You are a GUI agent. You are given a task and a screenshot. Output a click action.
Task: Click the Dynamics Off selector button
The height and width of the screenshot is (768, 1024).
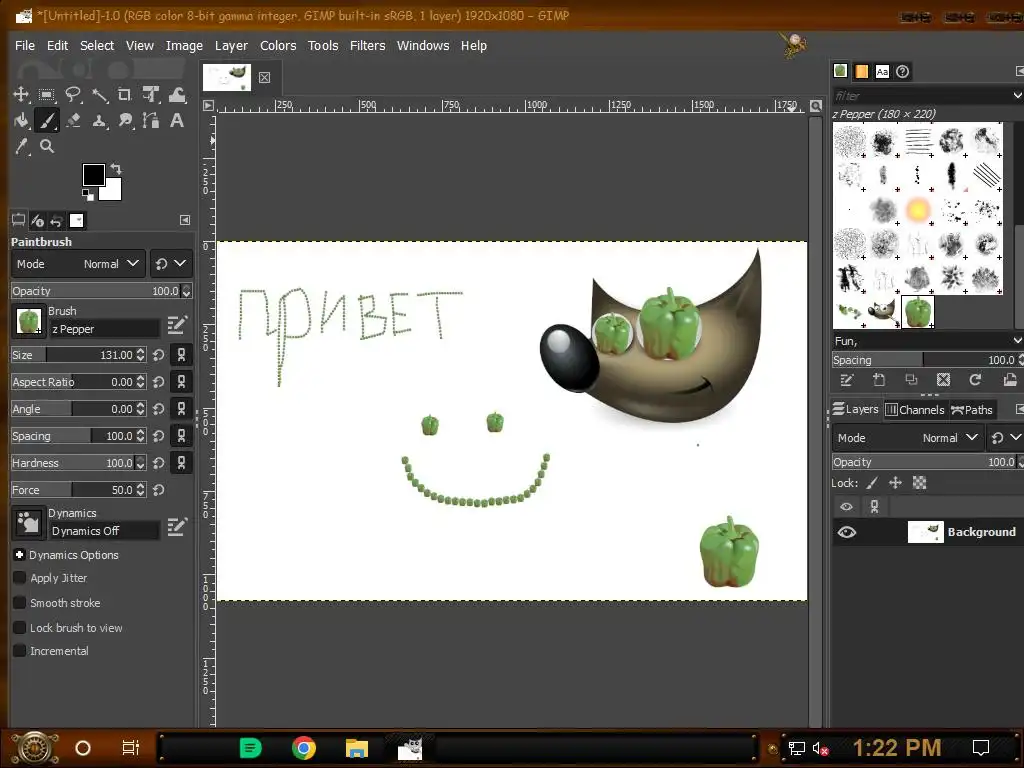pos(104,531)
